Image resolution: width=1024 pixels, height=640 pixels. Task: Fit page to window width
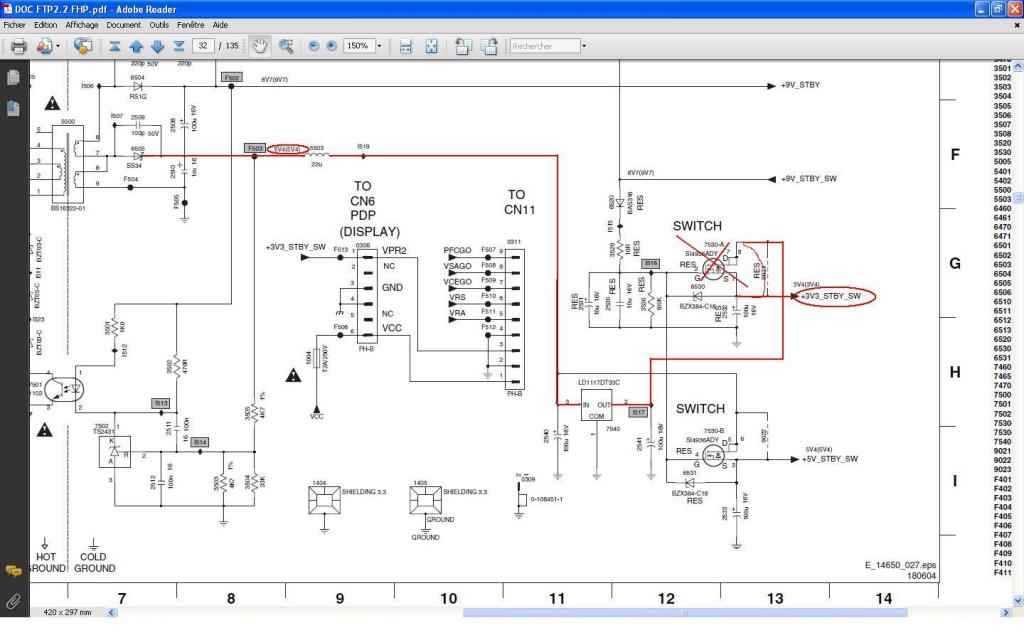click(x=406, y=46)
